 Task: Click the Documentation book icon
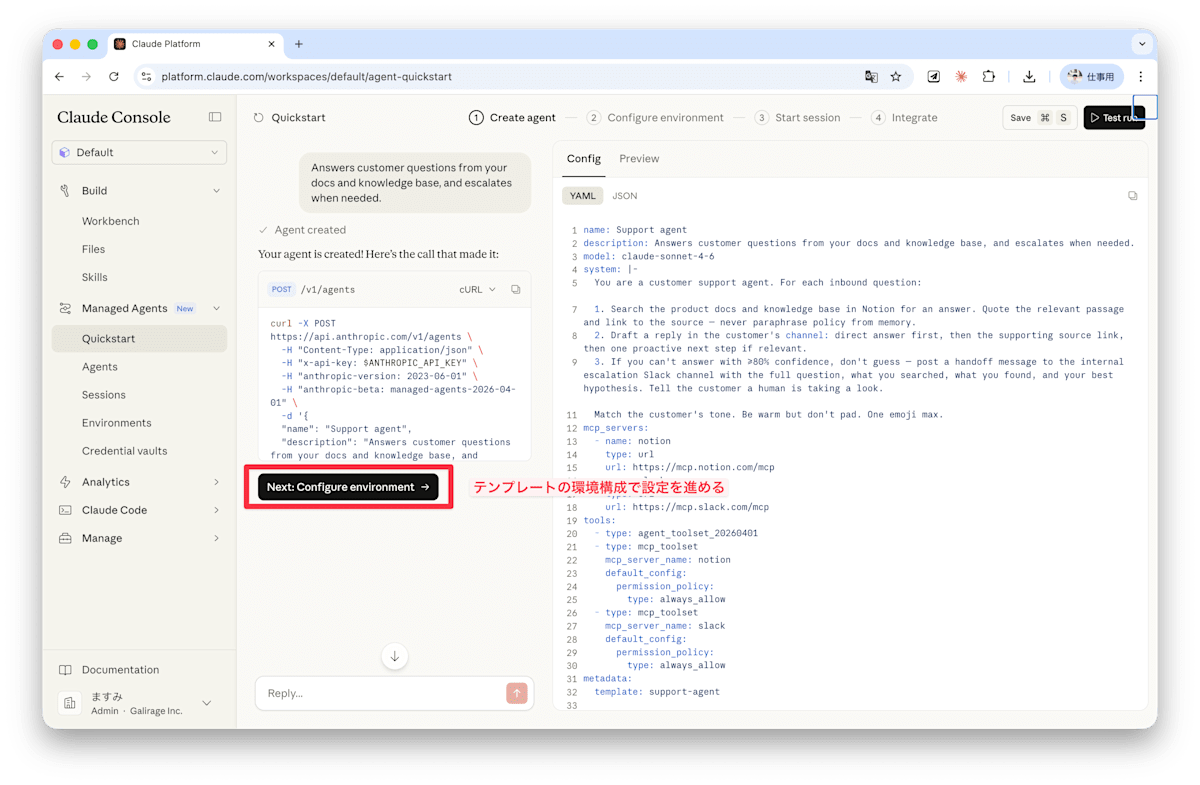[x=65, y=670]
